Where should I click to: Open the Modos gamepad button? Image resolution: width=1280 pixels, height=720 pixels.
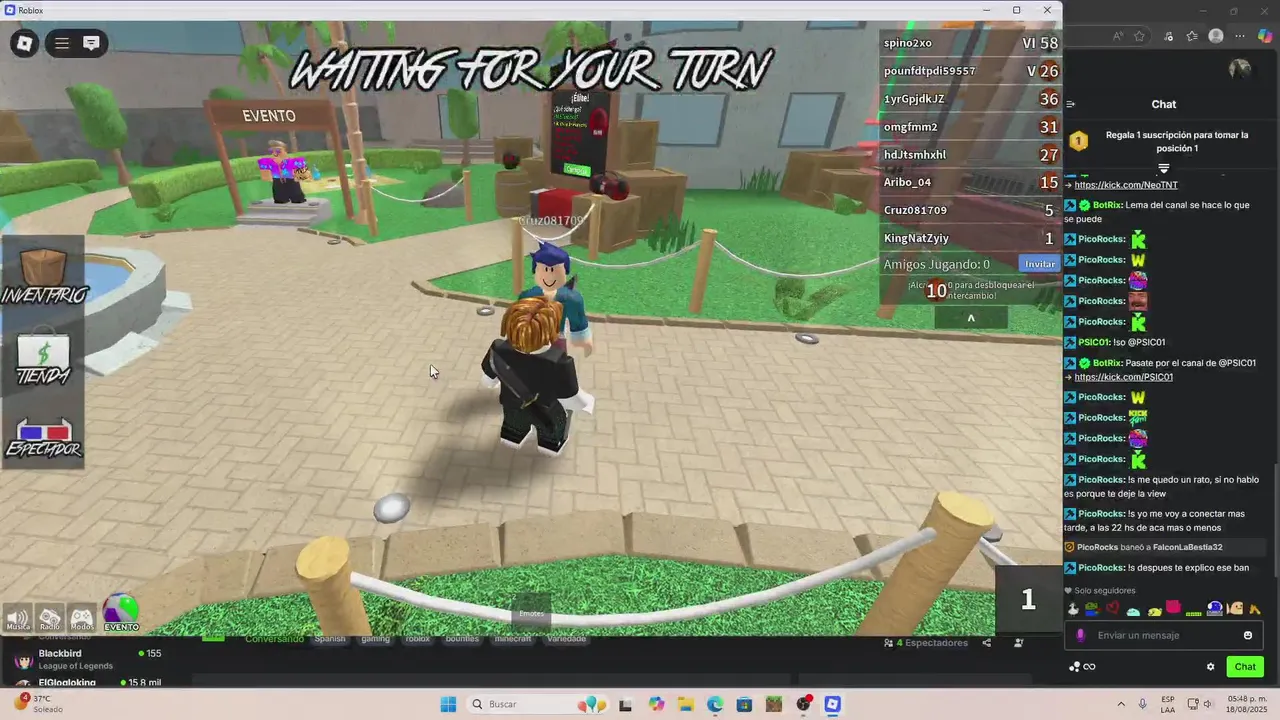click(82, 619)
